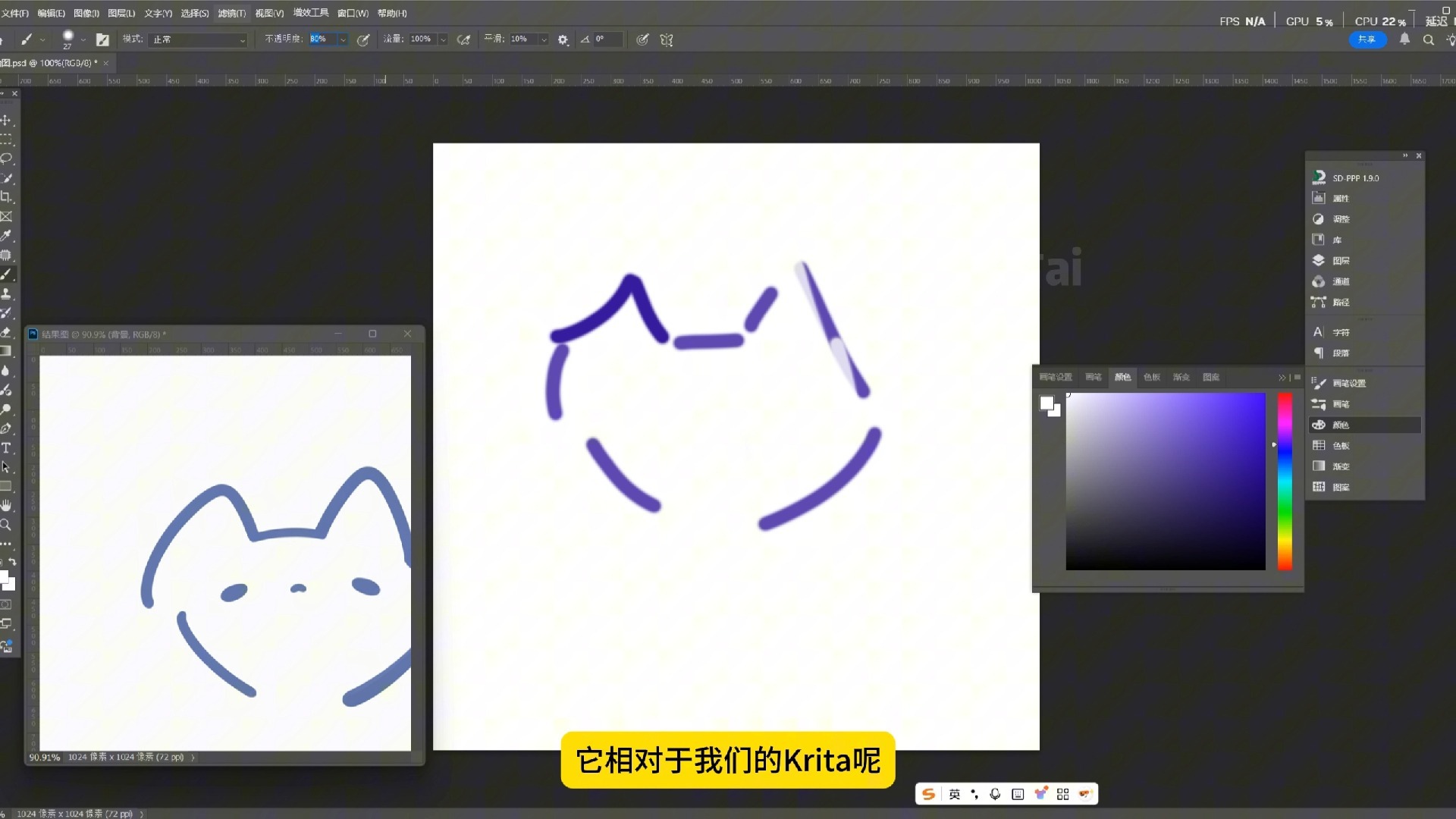
Task: Click the blue 共享 share button
Action: pos(1367,39)
